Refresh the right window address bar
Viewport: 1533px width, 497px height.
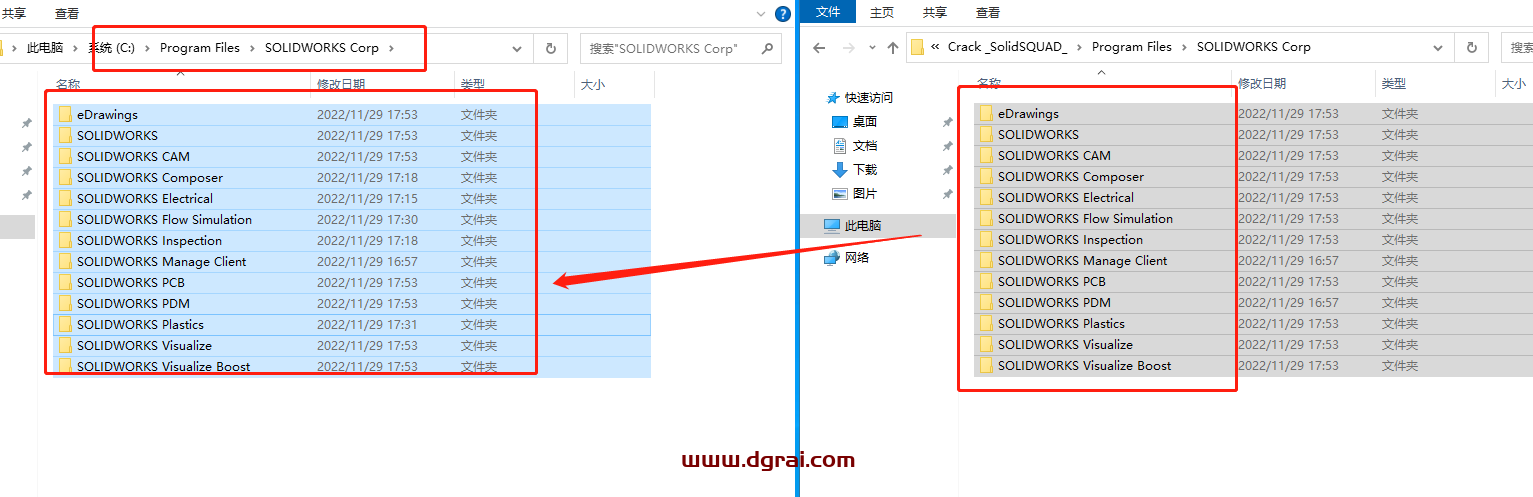(x=1471, y=47)
